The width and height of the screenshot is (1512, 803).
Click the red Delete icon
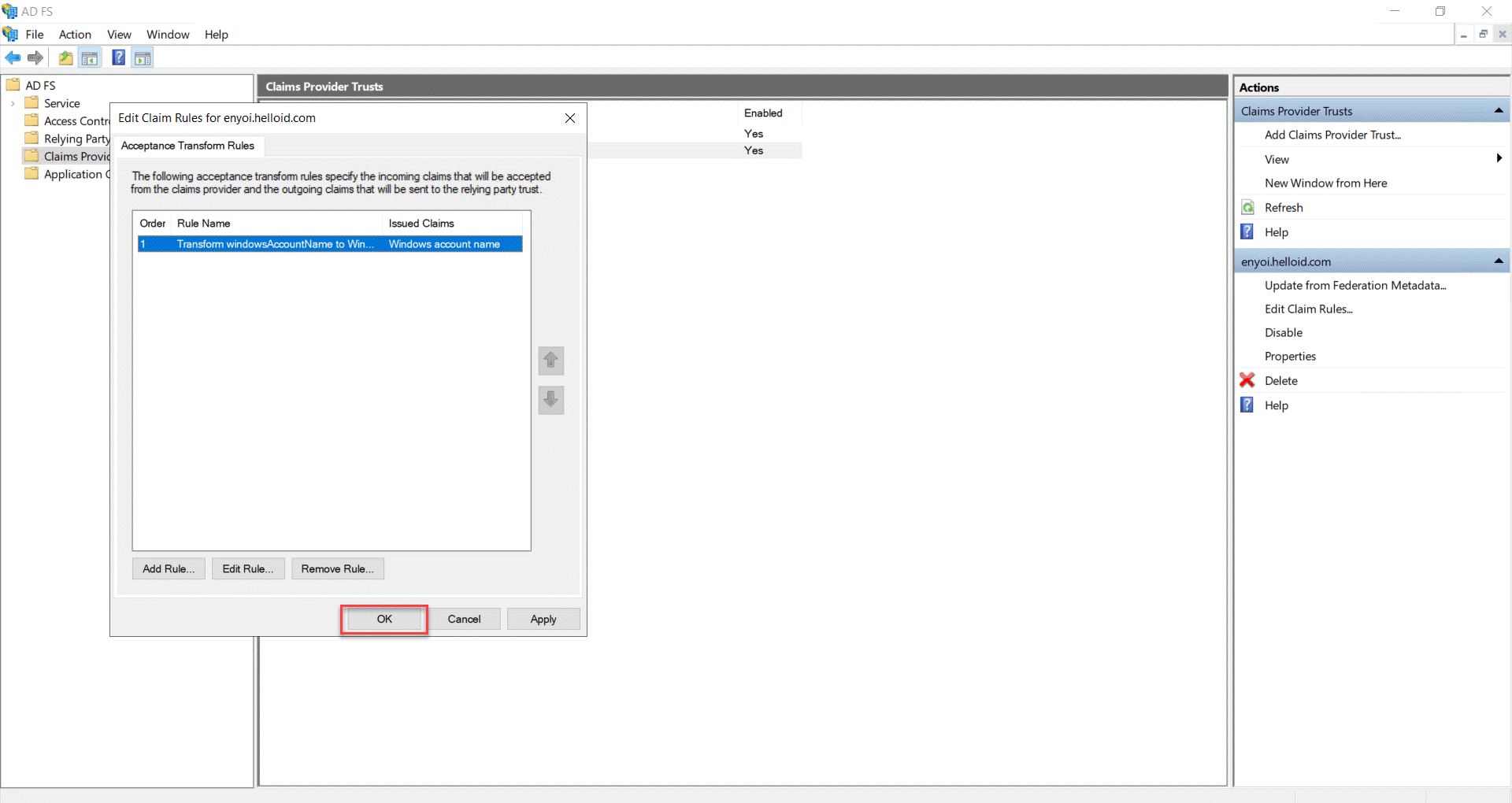click(x=1247, y=380)
